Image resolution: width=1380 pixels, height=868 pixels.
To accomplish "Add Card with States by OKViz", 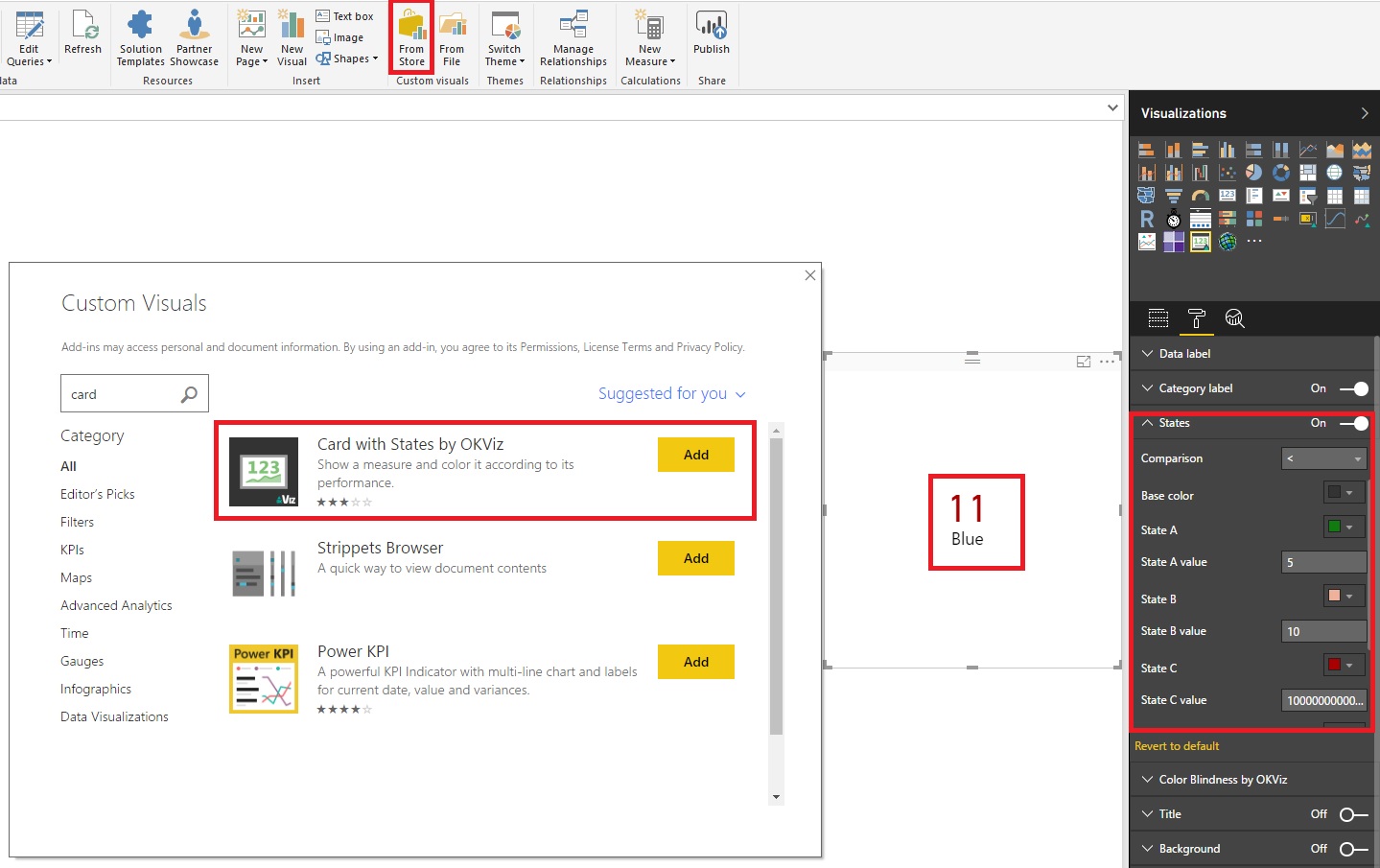I will click(x=696, y=455).
